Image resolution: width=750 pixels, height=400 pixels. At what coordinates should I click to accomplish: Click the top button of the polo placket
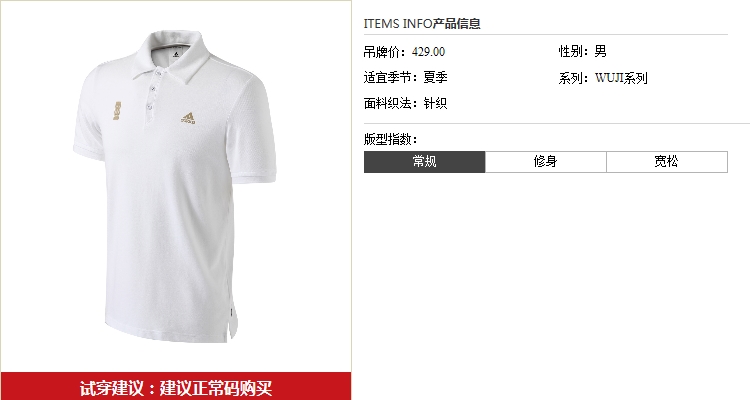pyautogui.click(x=157, y=73)
